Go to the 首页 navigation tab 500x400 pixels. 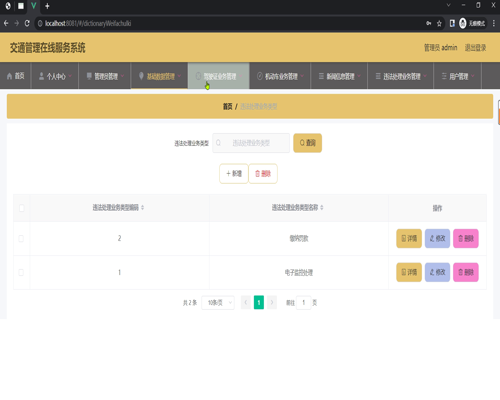pyautogui.click(x=15, y=76)
